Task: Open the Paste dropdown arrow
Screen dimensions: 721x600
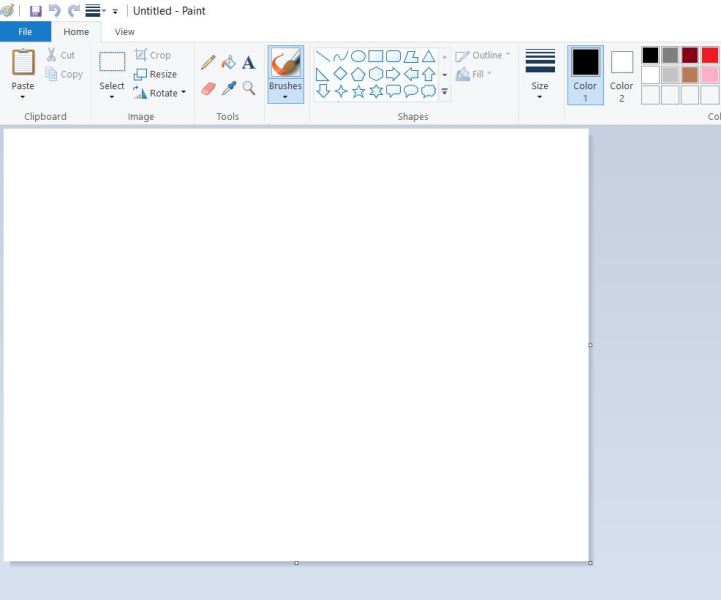Action: tap(23, 97)
